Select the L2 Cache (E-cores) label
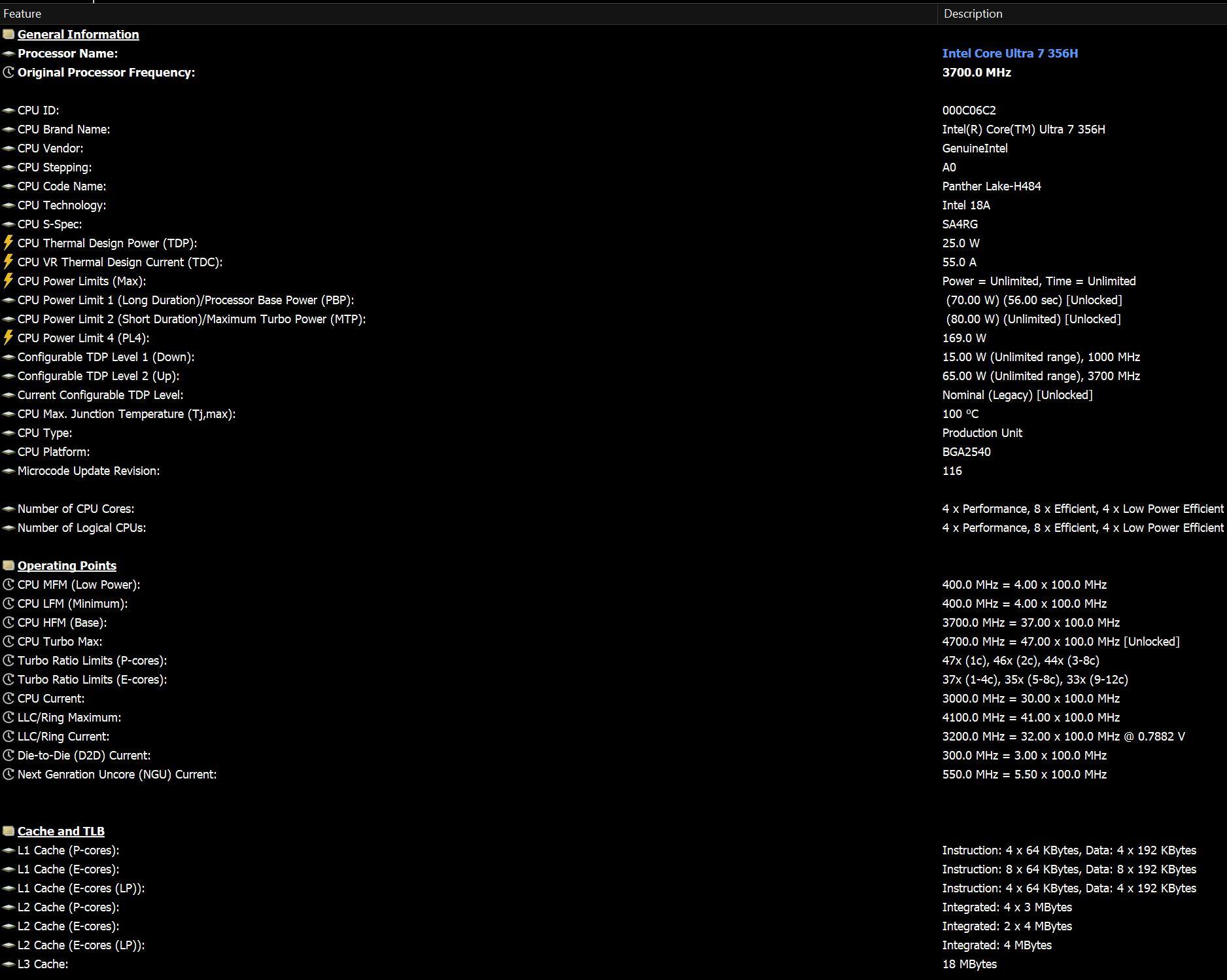1227x980 pixels. (68, 926)
